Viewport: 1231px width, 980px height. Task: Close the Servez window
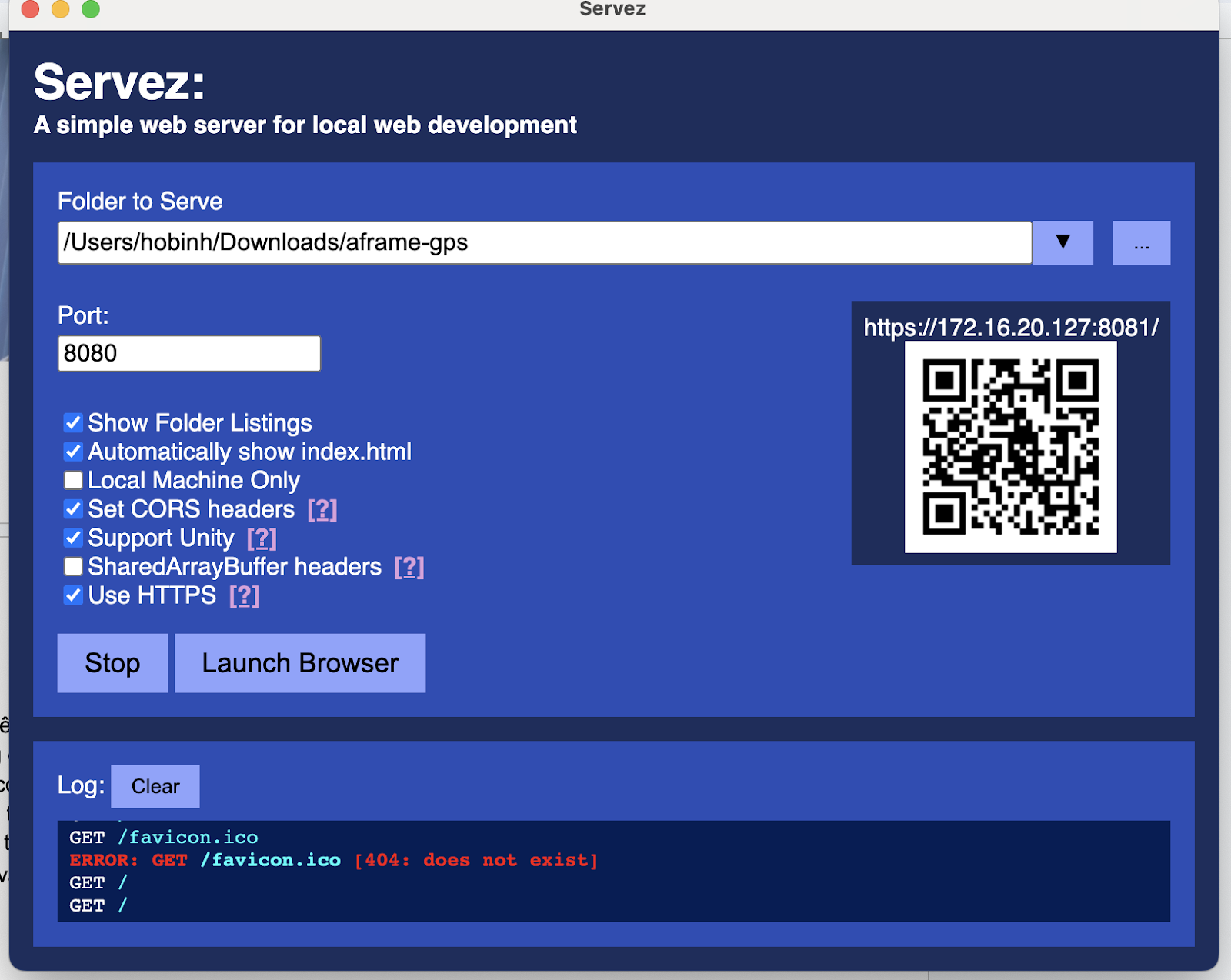tap(31, 8)
